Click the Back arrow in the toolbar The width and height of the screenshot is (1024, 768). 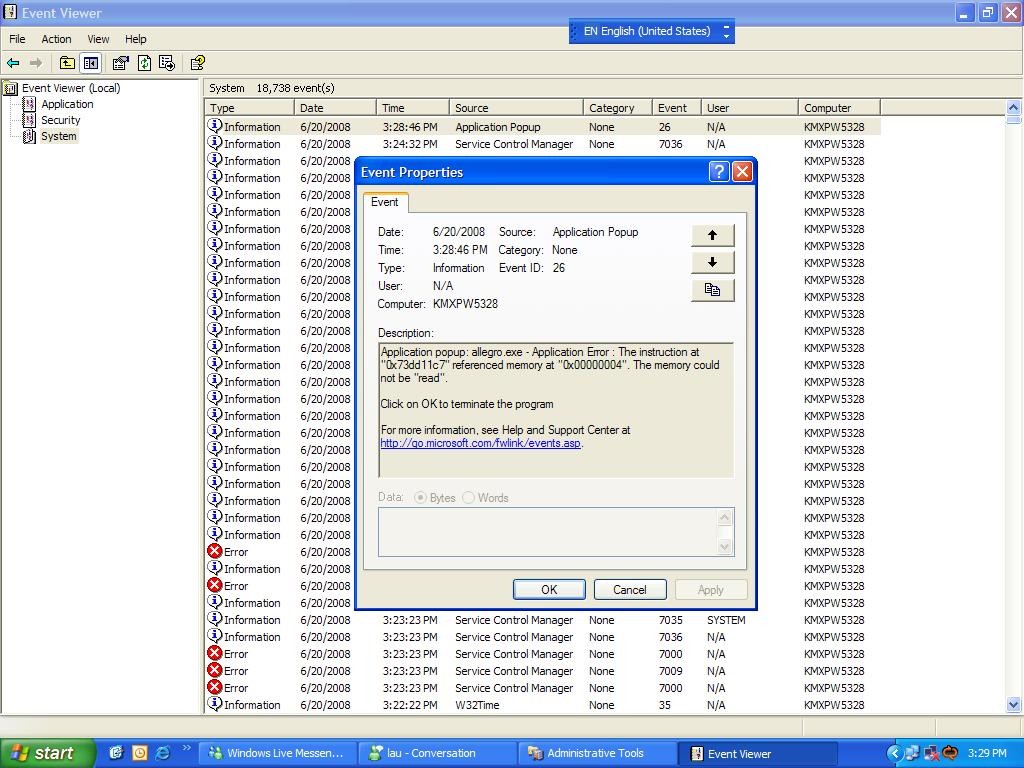tap(13, 63)
